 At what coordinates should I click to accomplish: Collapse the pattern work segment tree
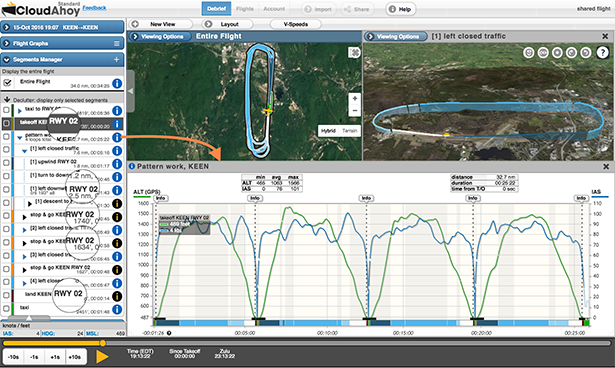pos(20,138)
